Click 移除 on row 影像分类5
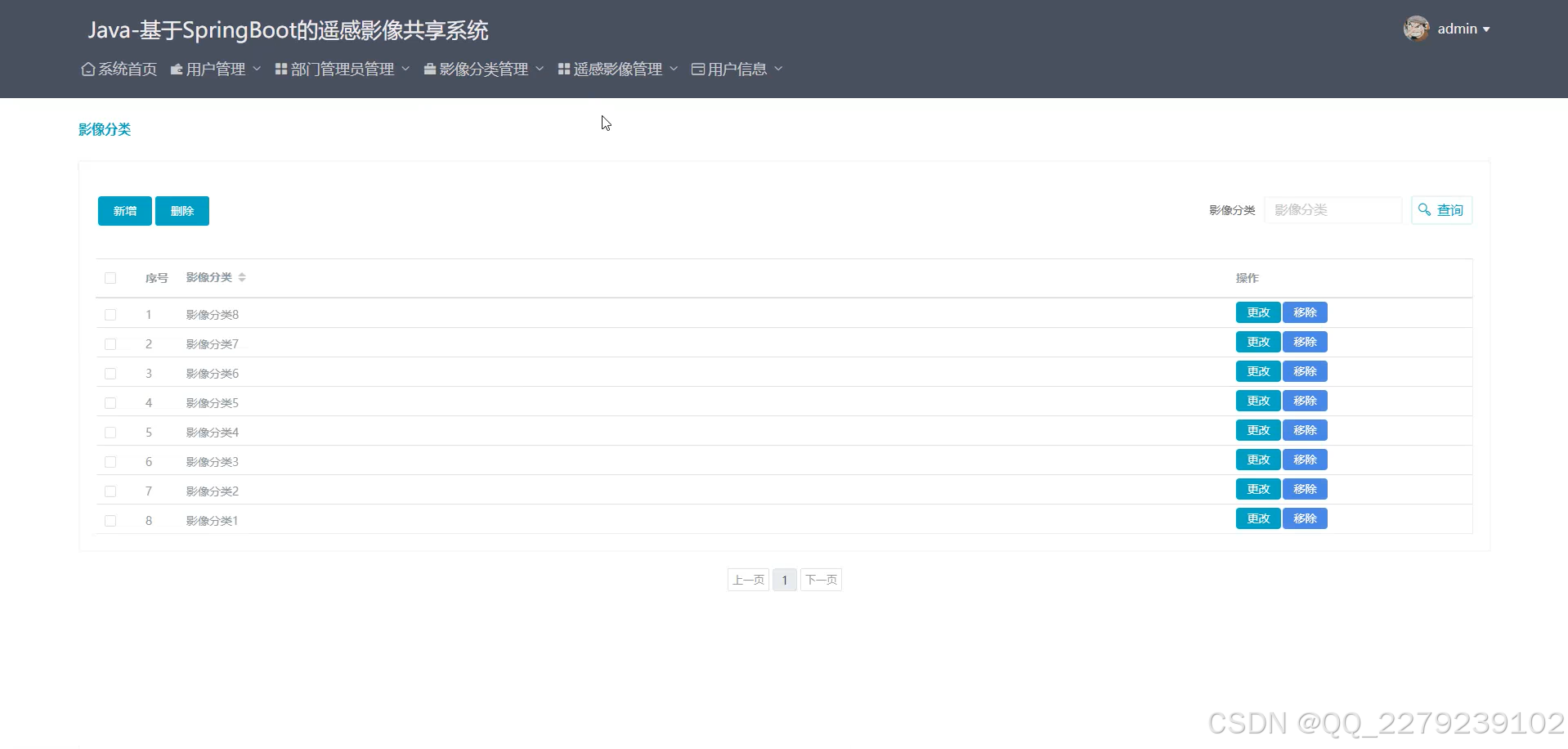The width and height of the screenshot is (1568, 749). pos(1305,400)
